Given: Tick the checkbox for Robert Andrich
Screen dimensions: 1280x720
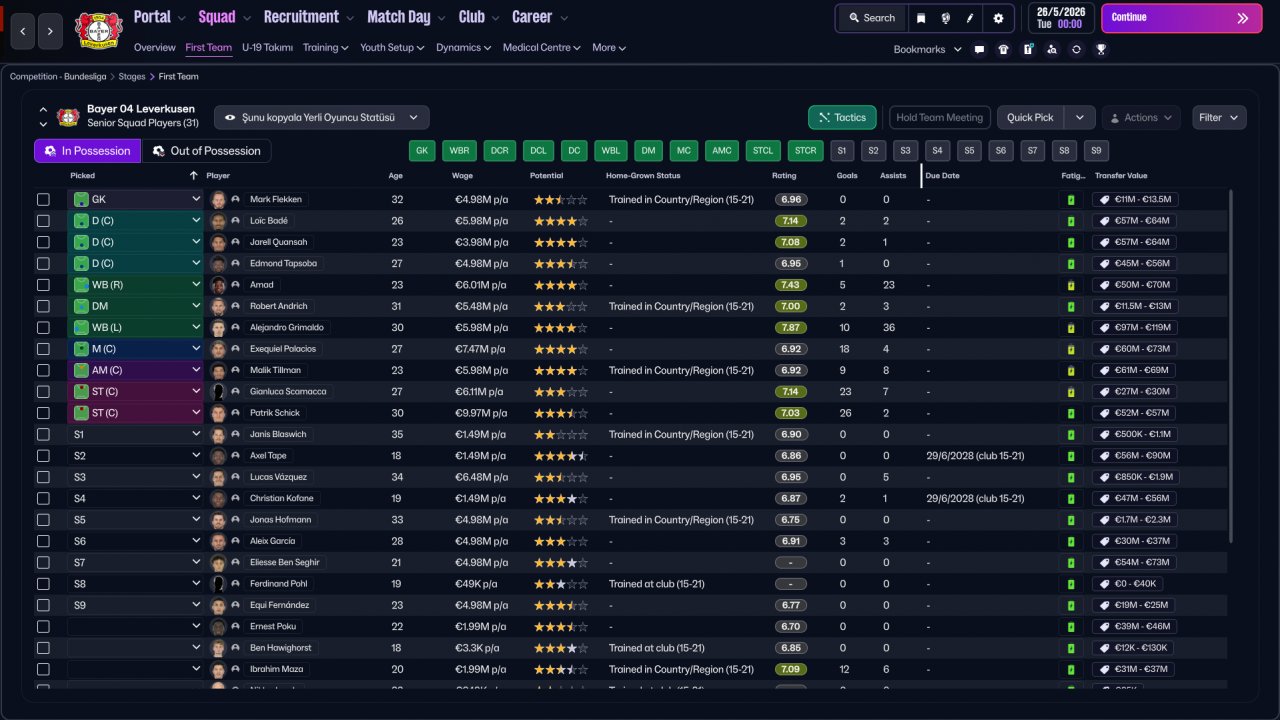Looking at the screenshot, I should click(x=43, y=306).
